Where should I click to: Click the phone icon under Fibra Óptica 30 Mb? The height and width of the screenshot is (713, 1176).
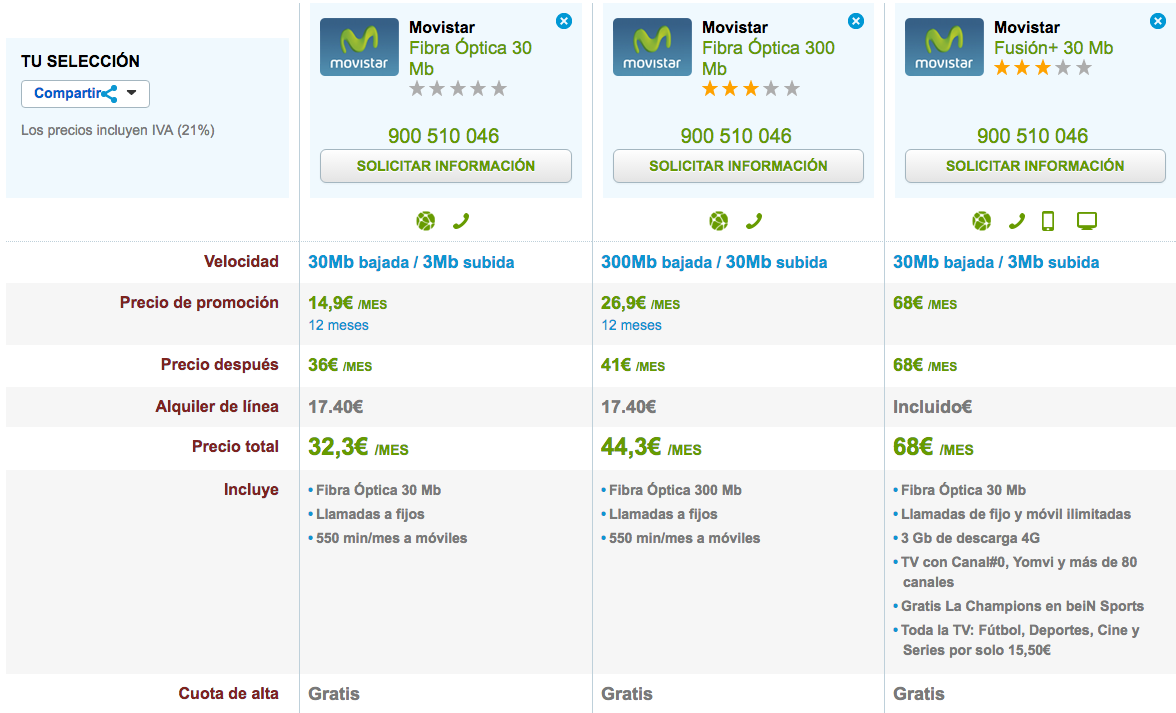(461, 221)
